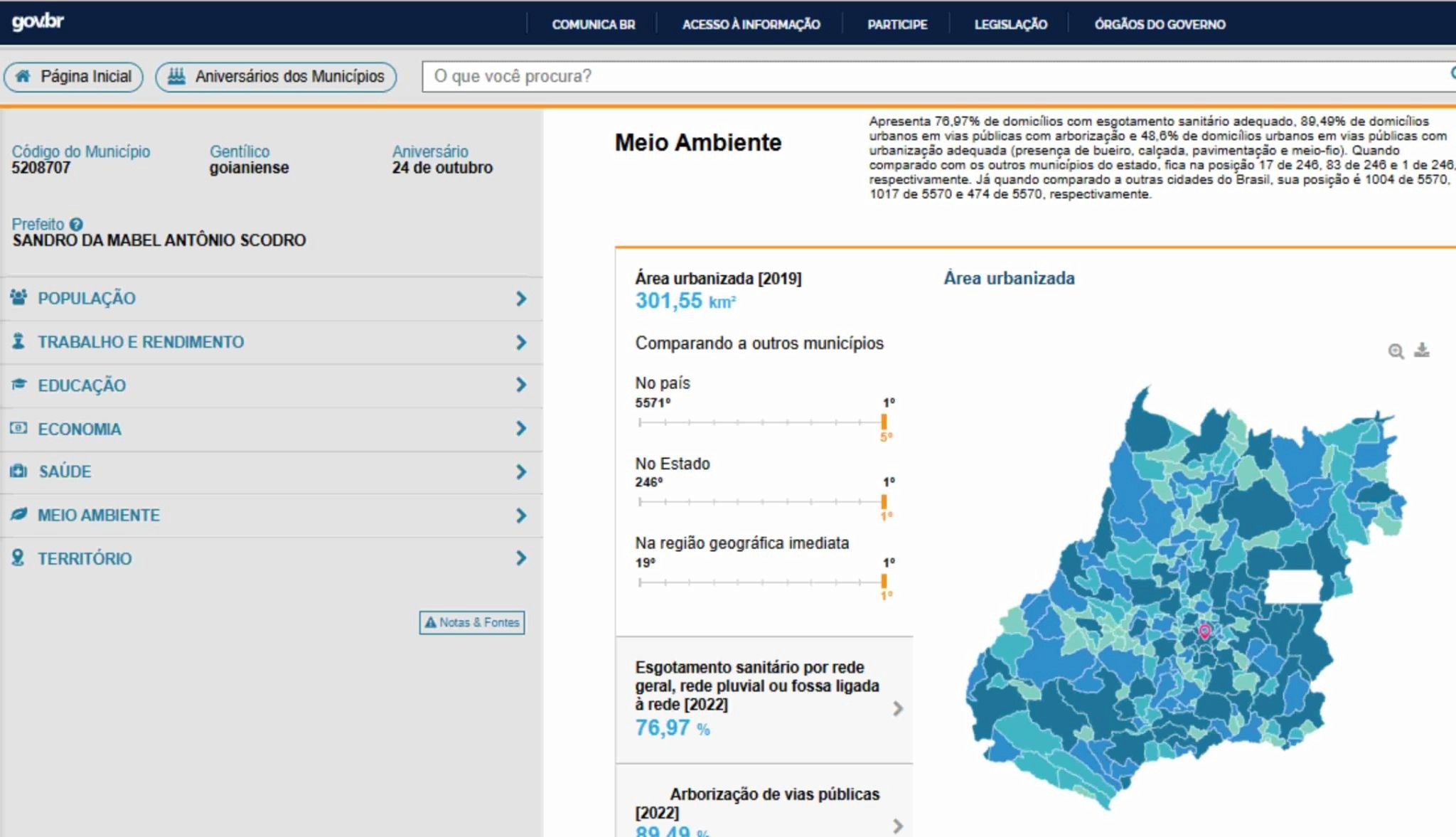Viewport: 1456px width, 837px height.
Task: Click 'Comparando a outros municípios' text
Action: [759, 343]
